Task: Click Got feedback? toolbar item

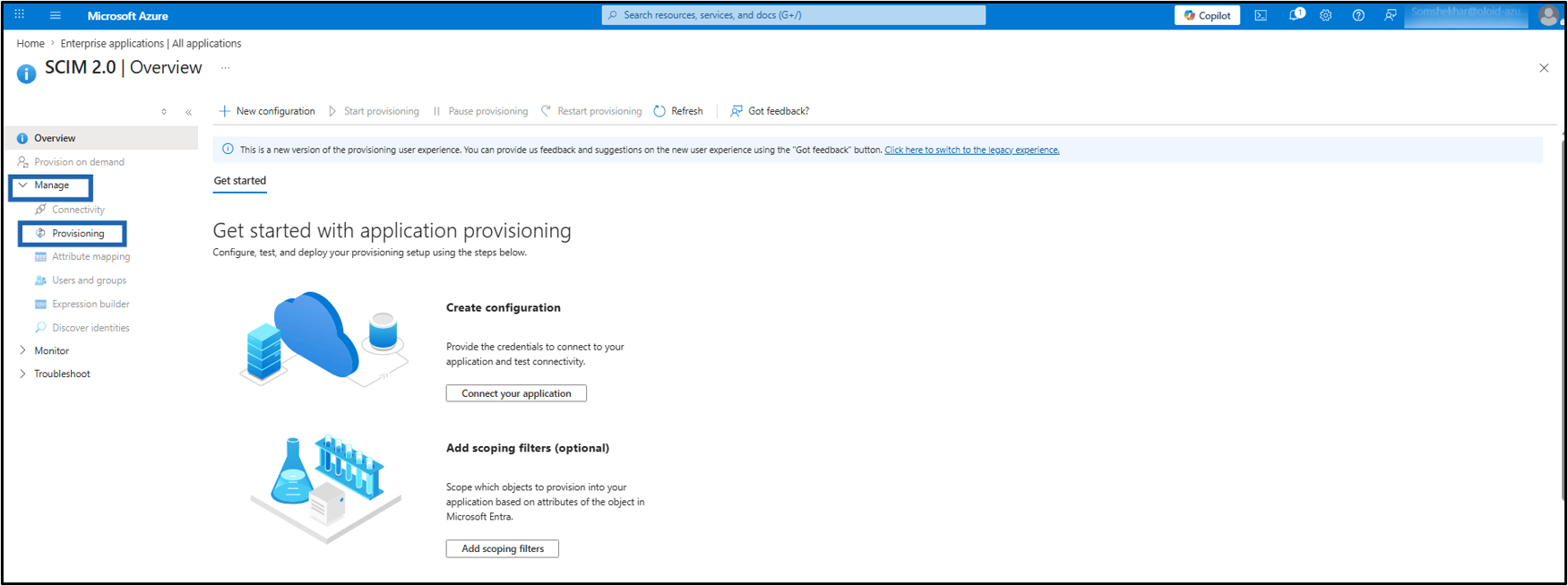Action: coord(770,111)
